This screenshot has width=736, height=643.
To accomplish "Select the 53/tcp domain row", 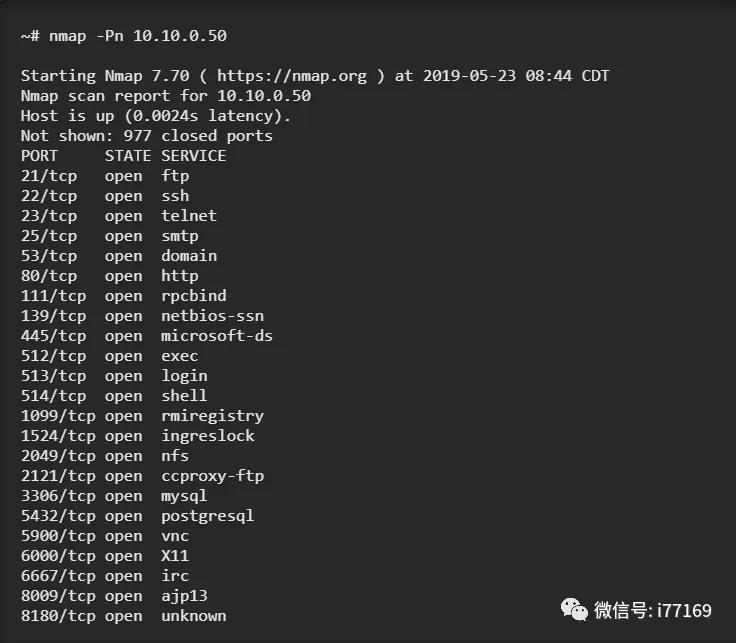I will [x=119, y=256].
